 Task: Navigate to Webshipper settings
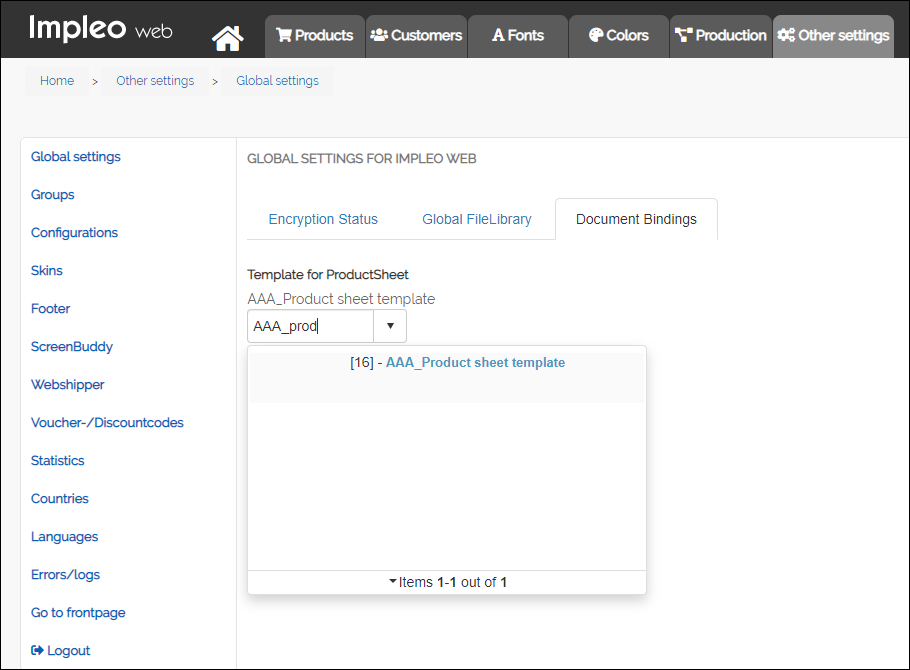(67, 385)
